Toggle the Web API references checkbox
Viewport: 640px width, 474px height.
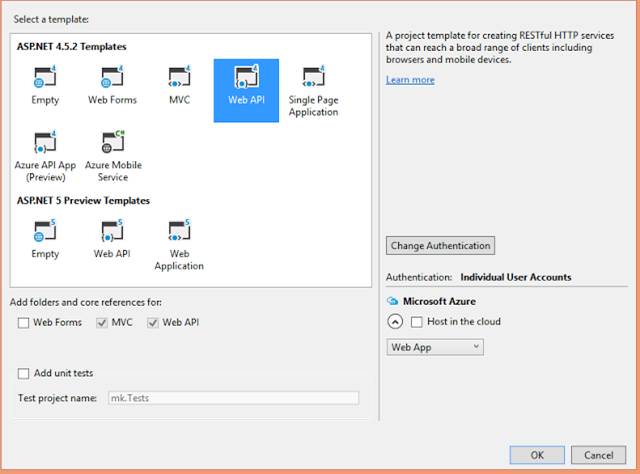coord(153,323)
